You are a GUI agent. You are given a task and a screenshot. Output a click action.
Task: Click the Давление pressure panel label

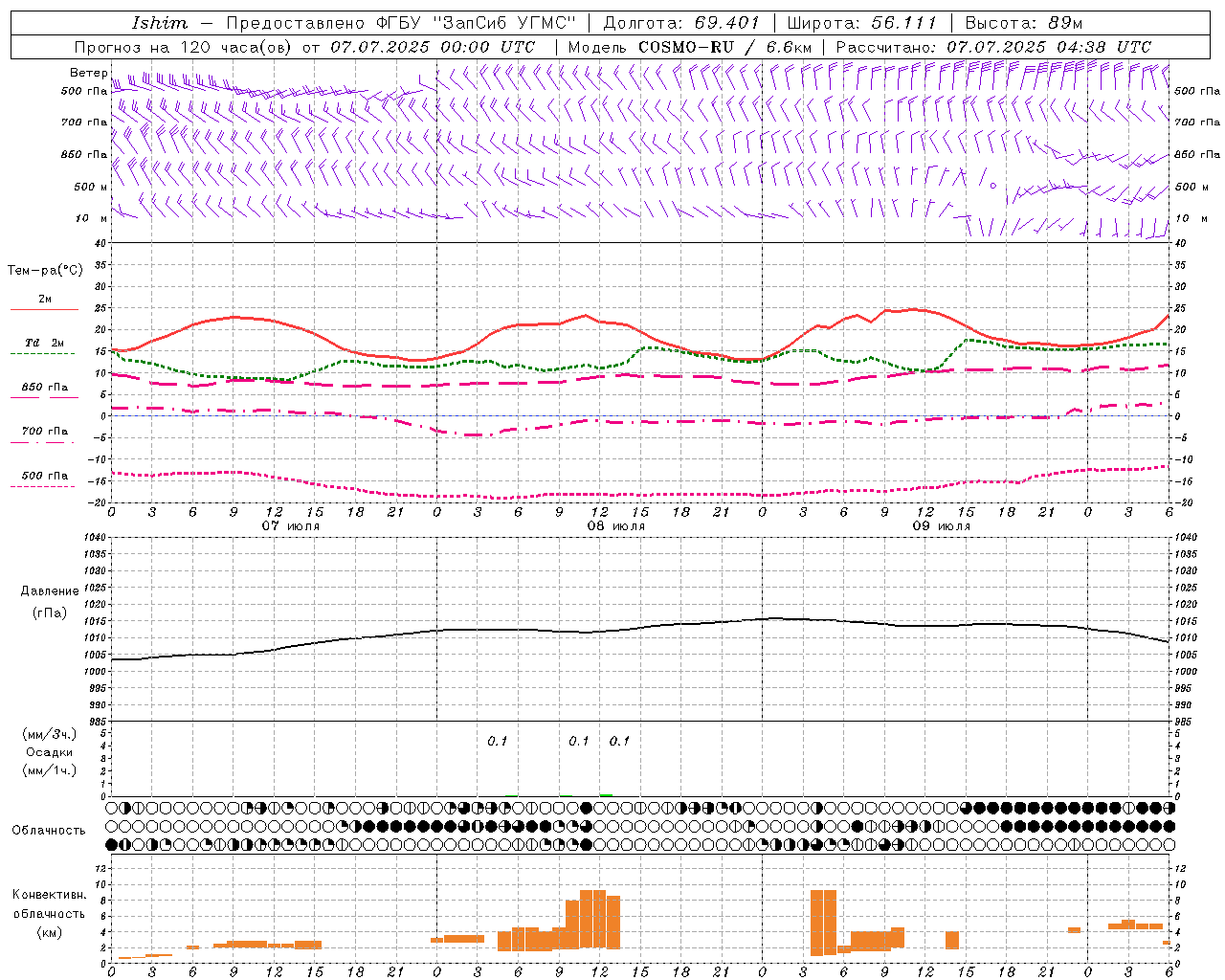pos(49,591)
